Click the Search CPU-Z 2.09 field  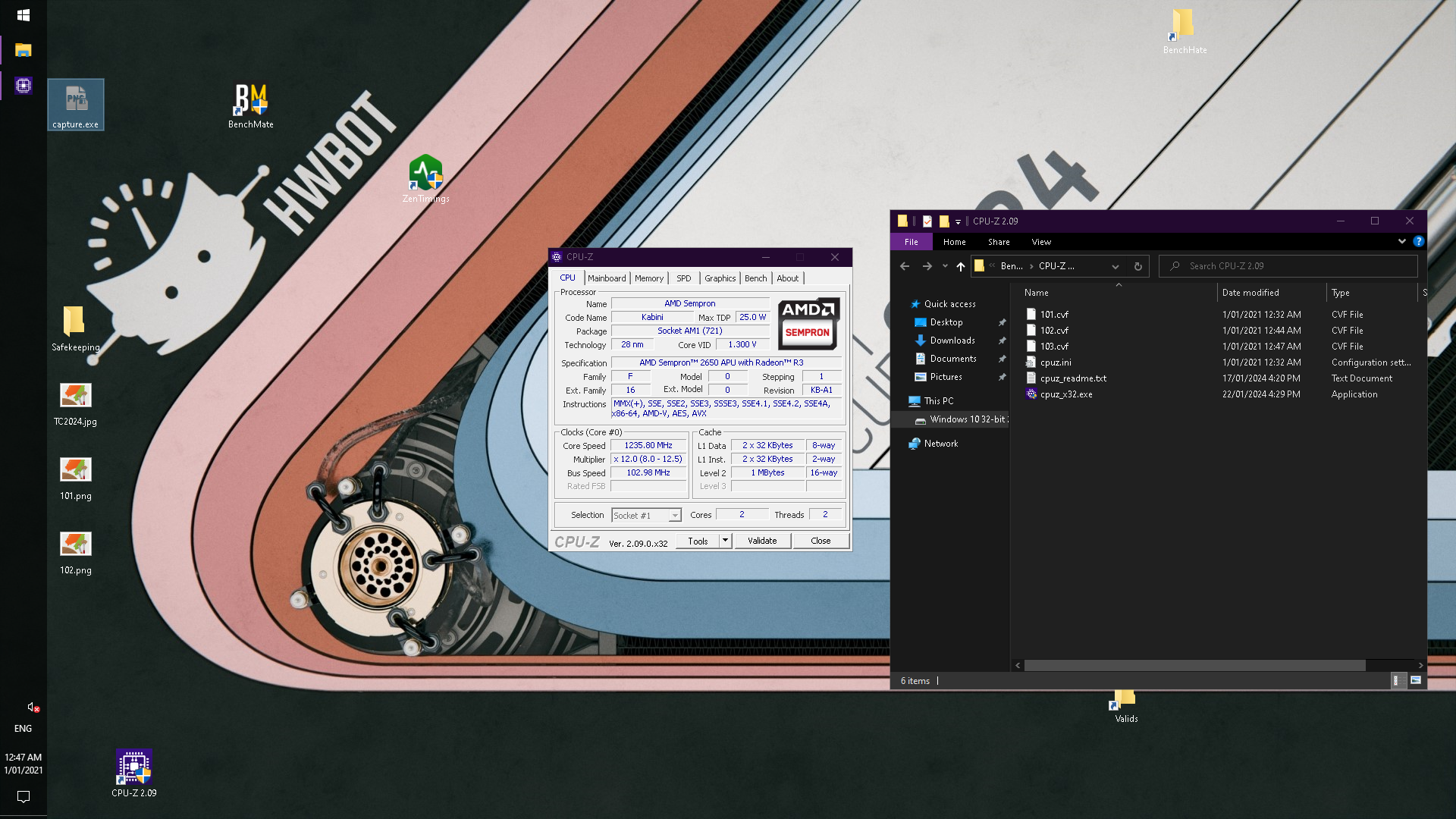click(x=1288, y=266)
